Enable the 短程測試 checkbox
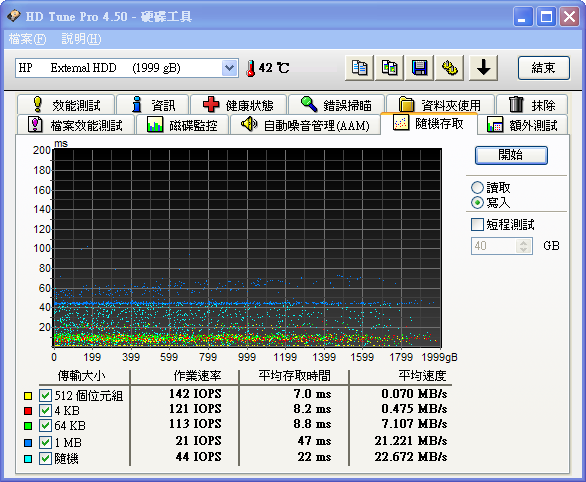 tap(477, 225)
